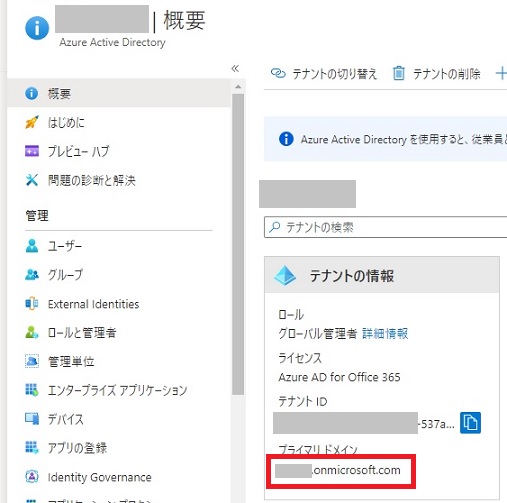Open the ユーザー user icon

pyautogui.click(x=32, y=246)
